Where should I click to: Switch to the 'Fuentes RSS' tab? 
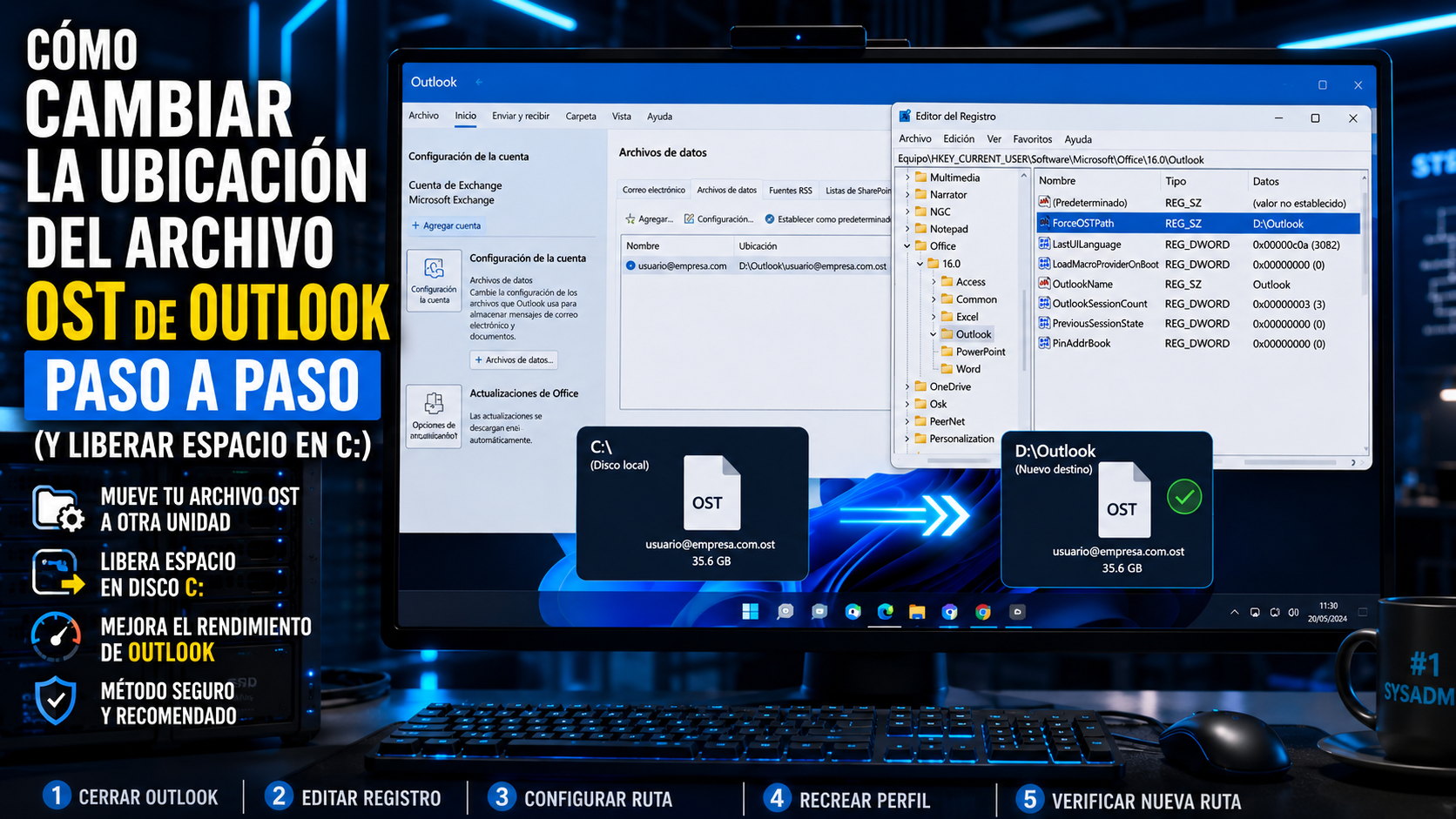(791, 190)
